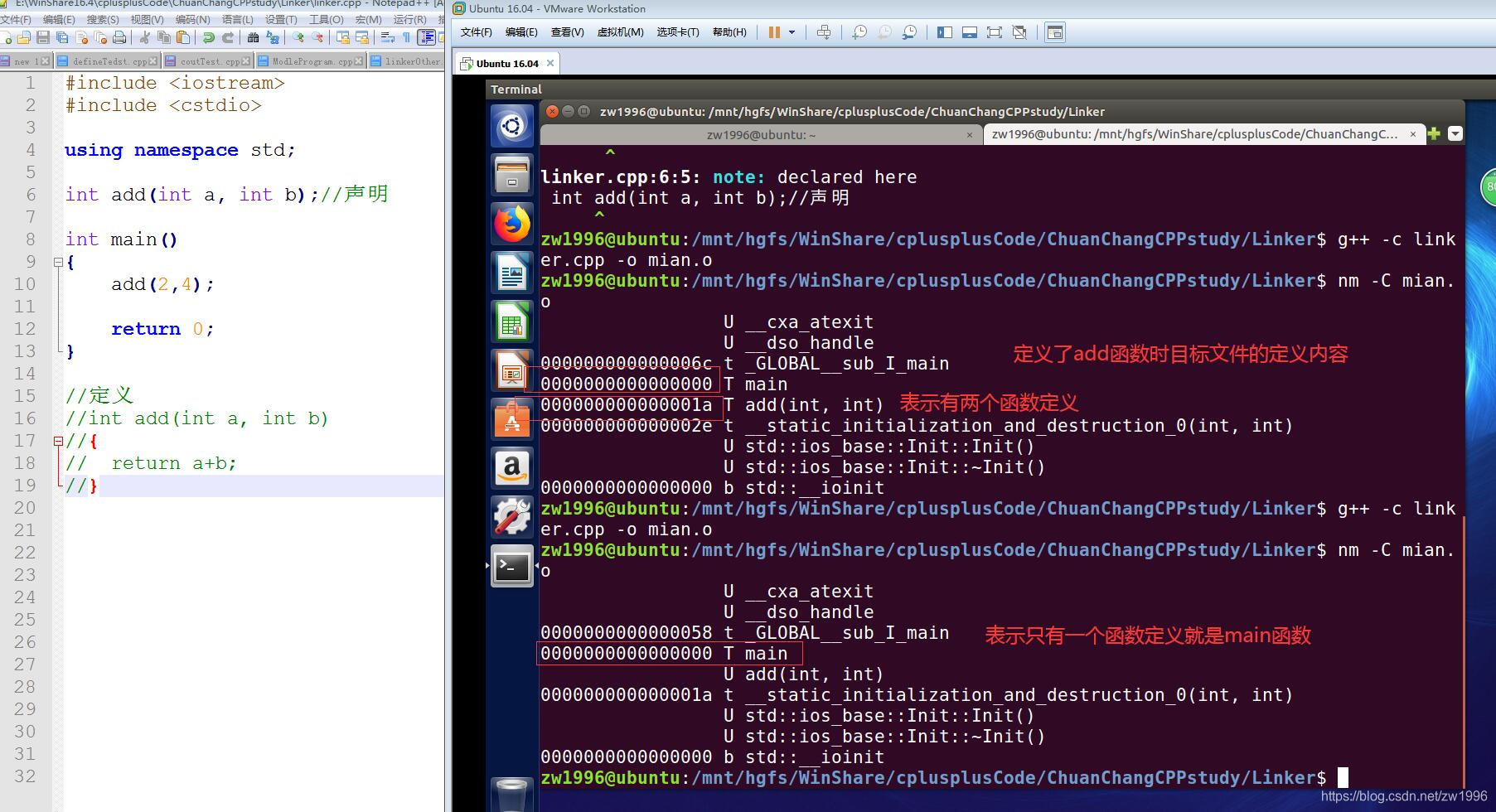Toggle the Indent Guide button in Notepad++
The width and height of the screenshot is (1496, 812).
tap(426, 37)
